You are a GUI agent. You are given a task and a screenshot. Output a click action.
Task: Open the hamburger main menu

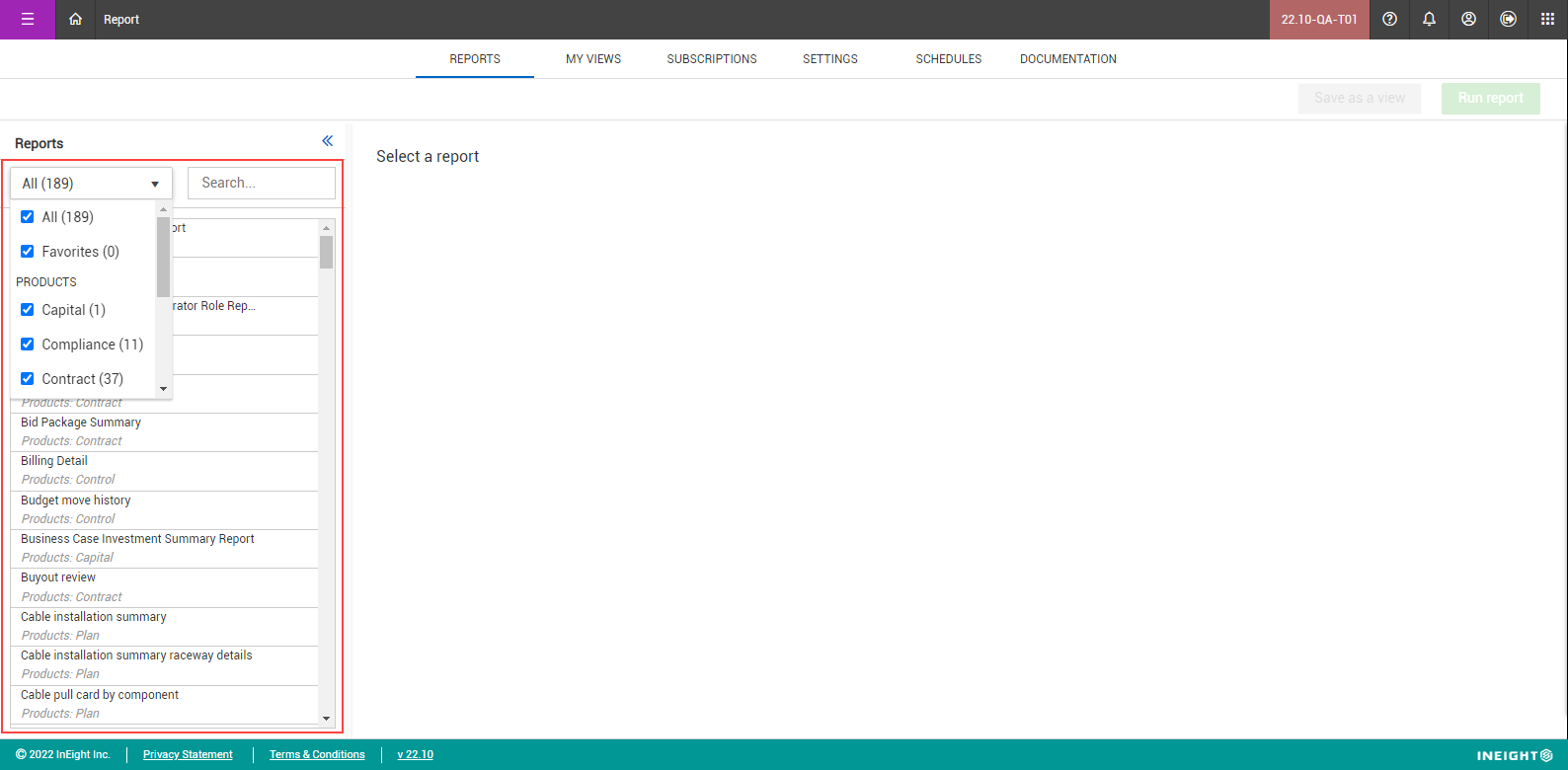pyautogui.click(x=27, y=20)
